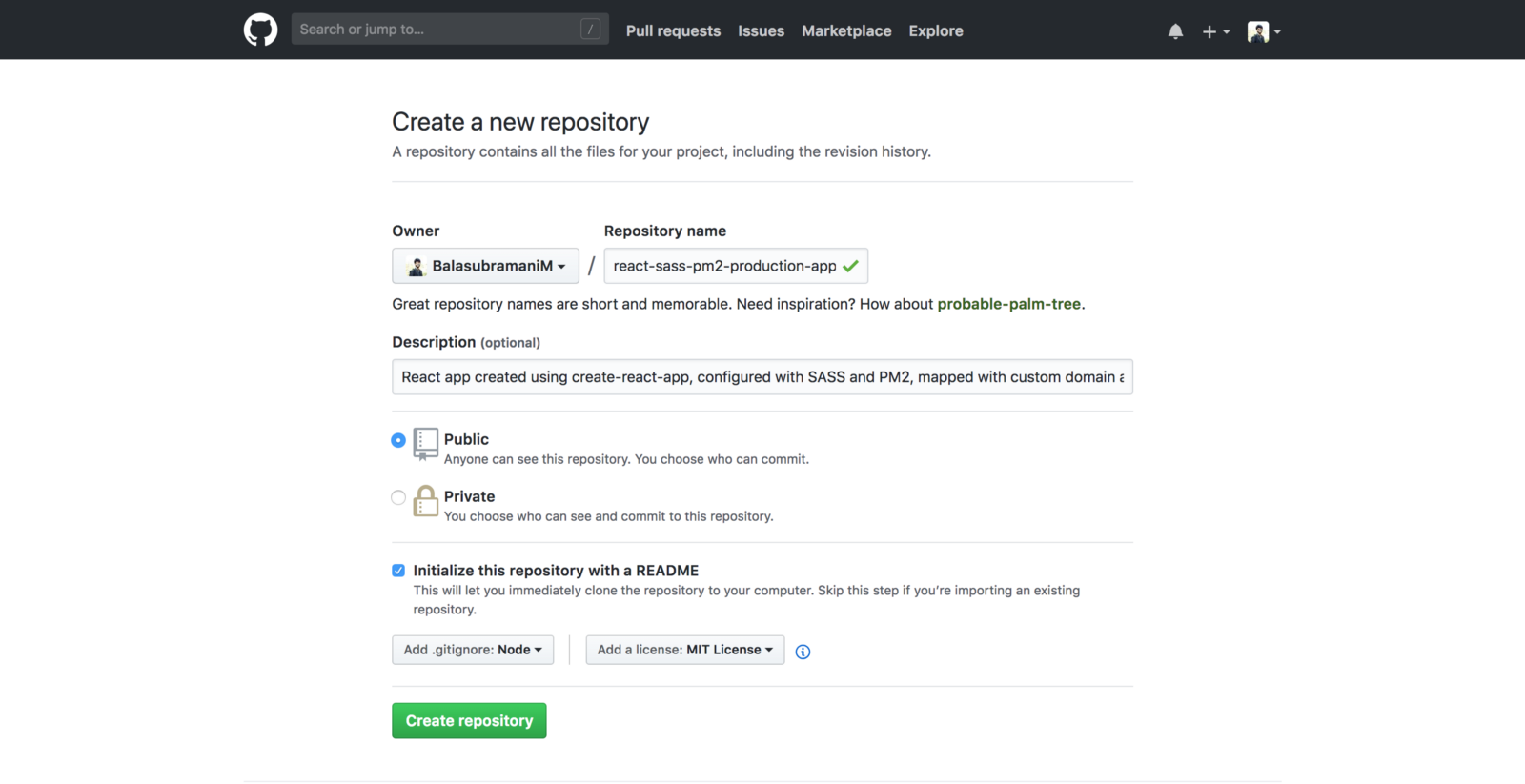Click the slash shortcut key icon
1525x784 pixels.
point(590,30)
